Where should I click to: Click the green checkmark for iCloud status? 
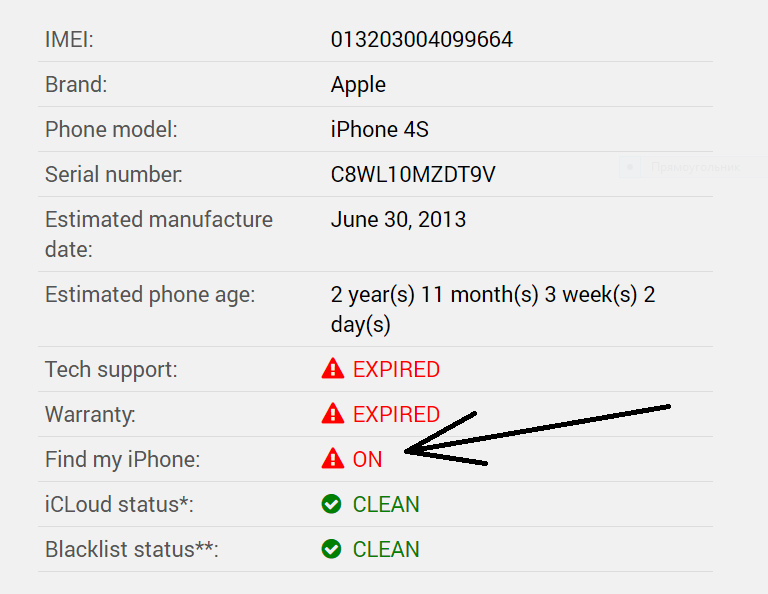click(x=332, y=505)
